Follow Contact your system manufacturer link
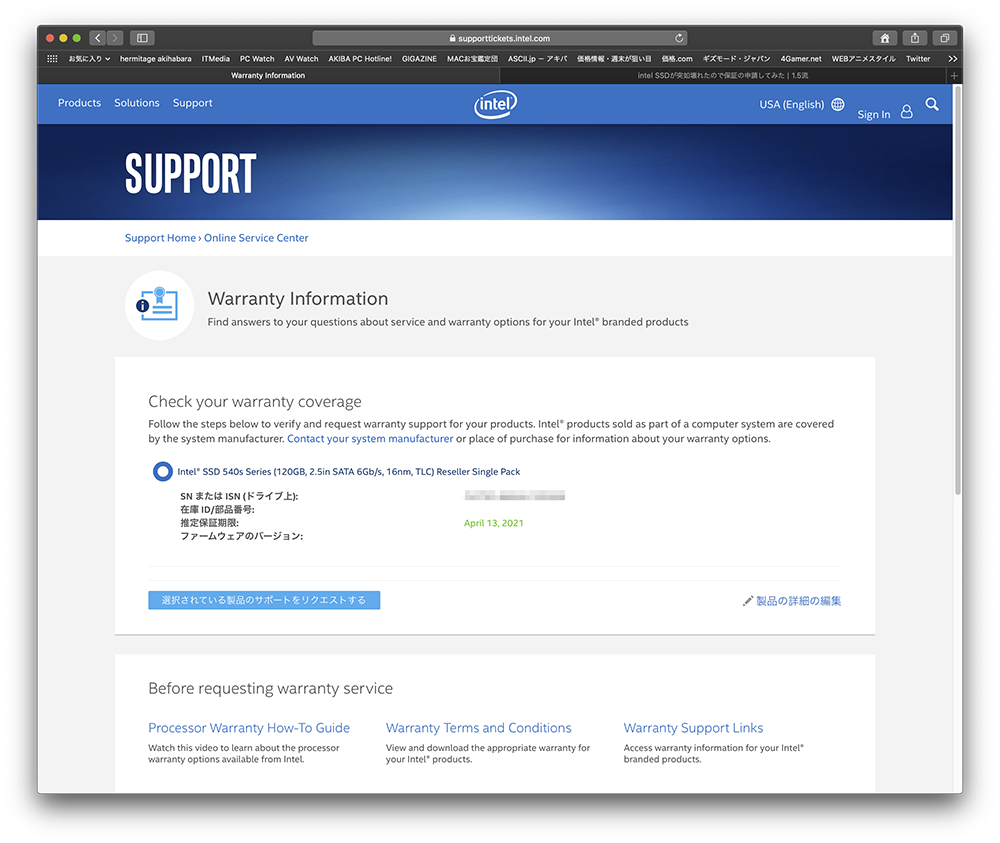 coord(370,439)
